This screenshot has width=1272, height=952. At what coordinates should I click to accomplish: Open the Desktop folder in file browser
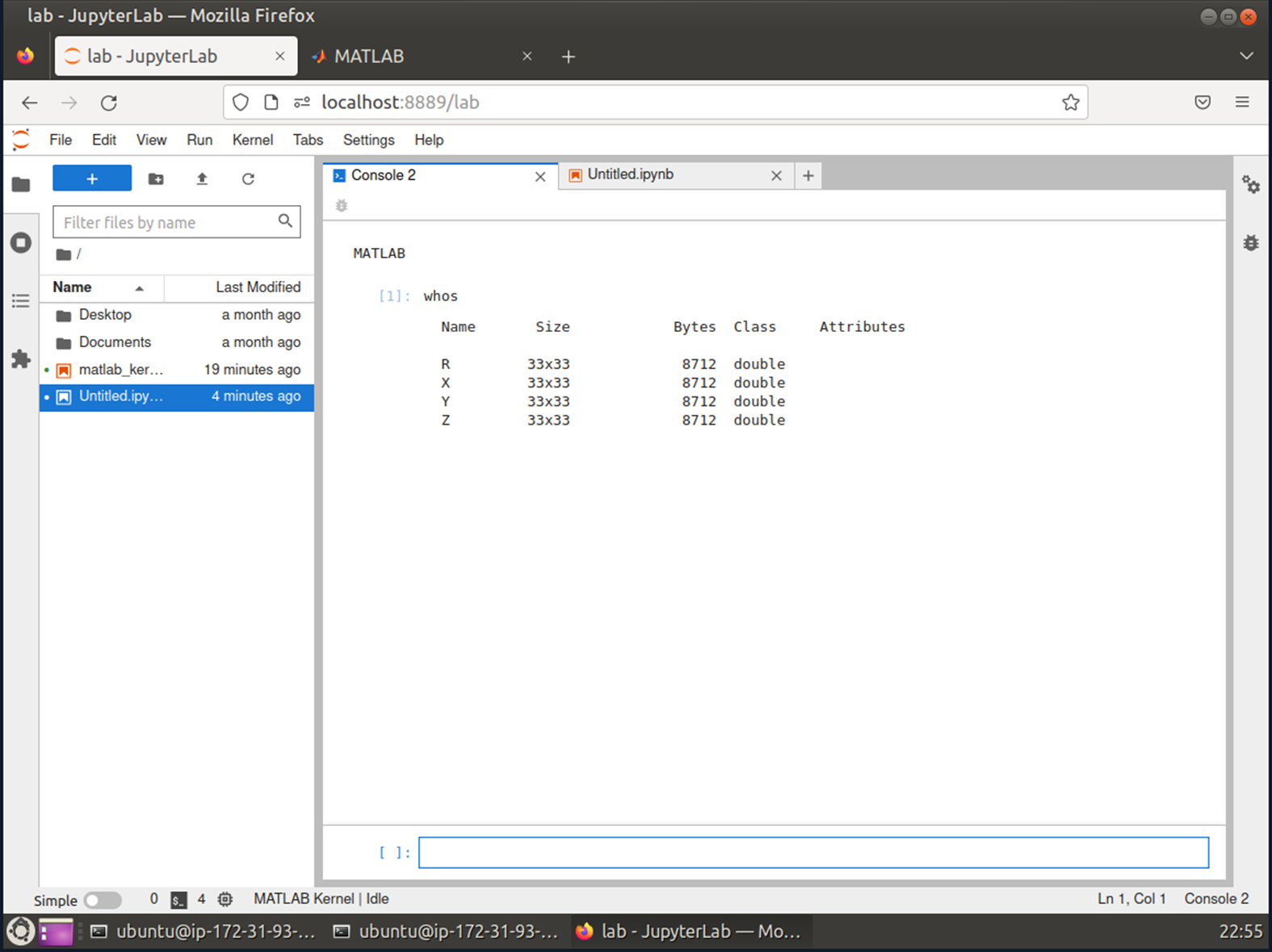[105, 315]
